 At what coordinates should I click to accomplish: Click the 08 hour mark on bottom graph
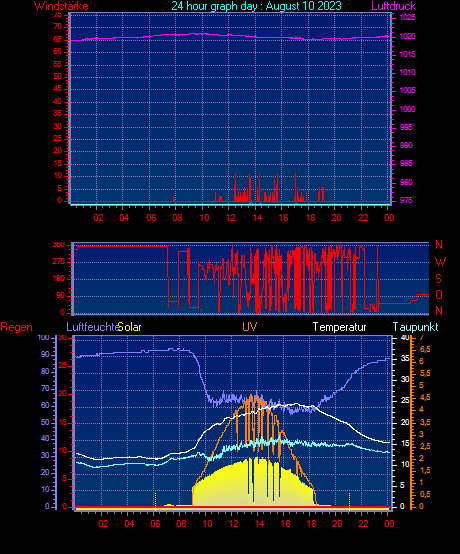pyautogui.click(x=181, y=524)
